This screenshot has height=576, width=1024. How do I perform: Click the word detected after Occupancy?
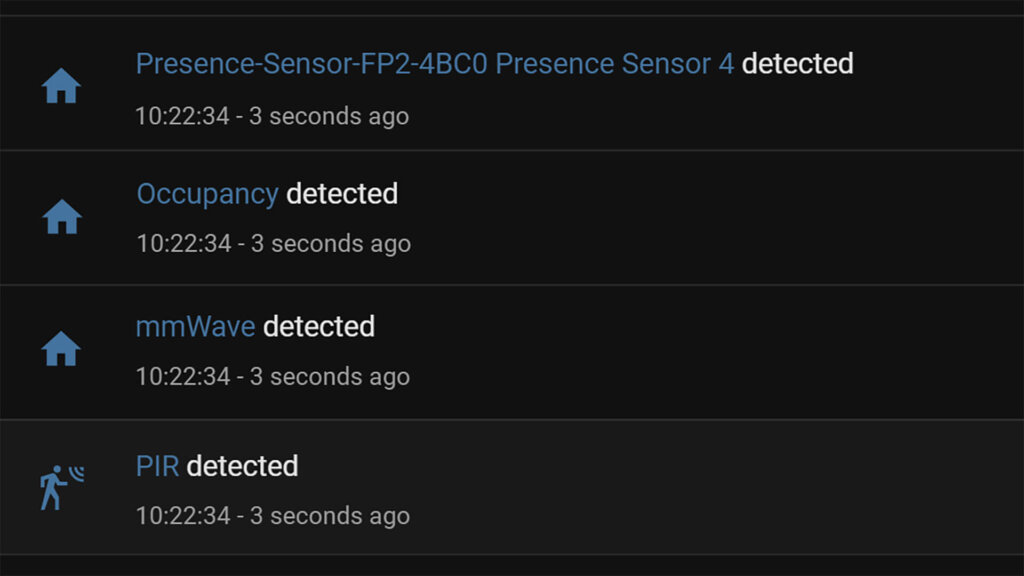[x=341, y=194]
